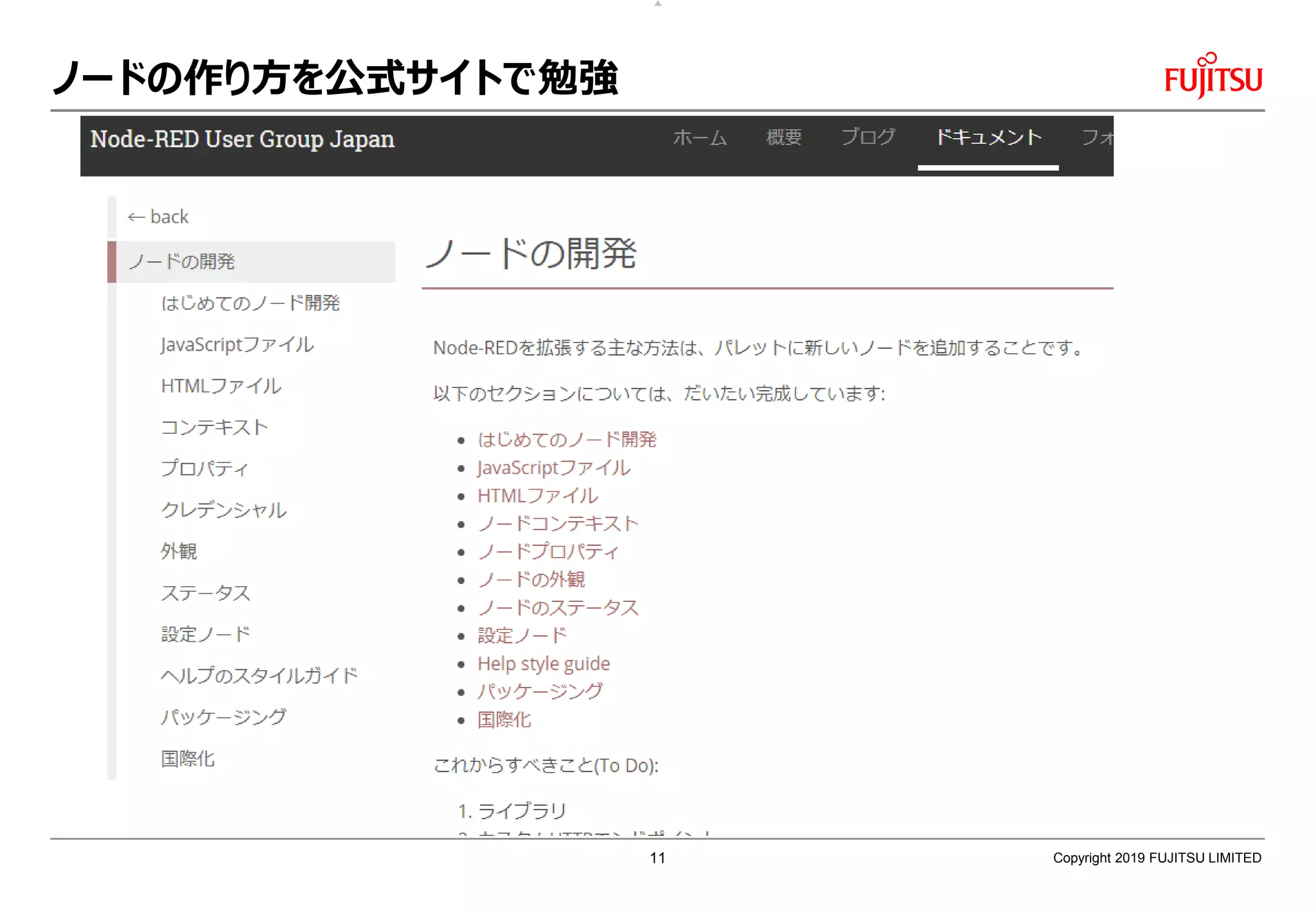Click the 1. ライブラリ to-do item
Screen dimensions: 1316x911
pyautogui.click(x=513, y=811)
